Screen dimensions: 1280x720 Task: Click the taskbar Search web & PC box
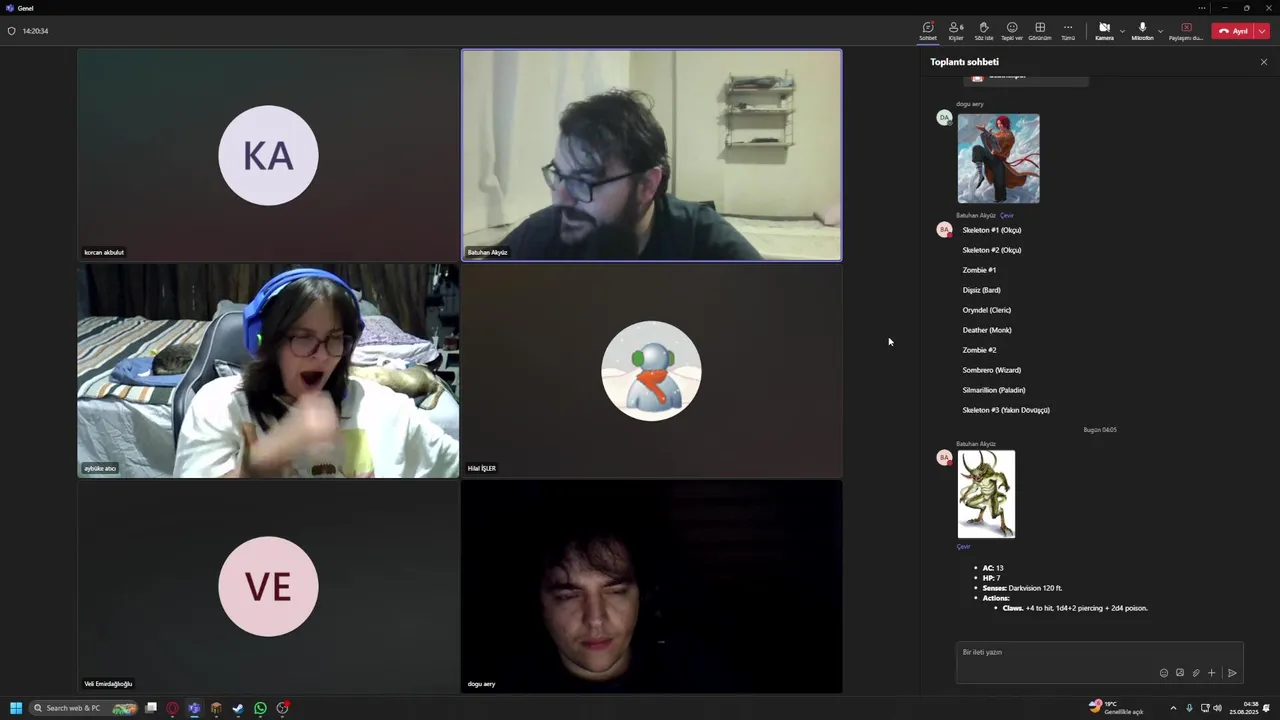83,708
